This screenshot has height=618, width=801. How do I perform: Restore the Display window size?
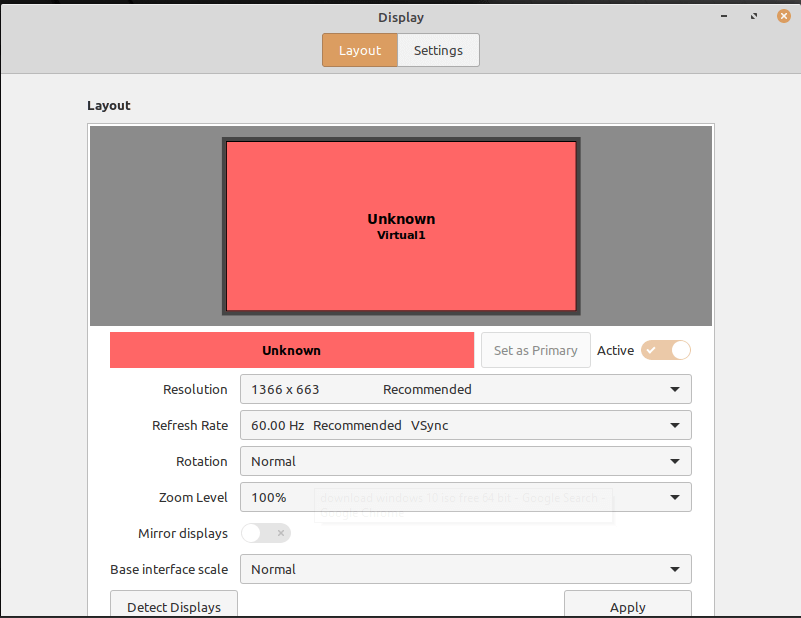tap(754, 16)
